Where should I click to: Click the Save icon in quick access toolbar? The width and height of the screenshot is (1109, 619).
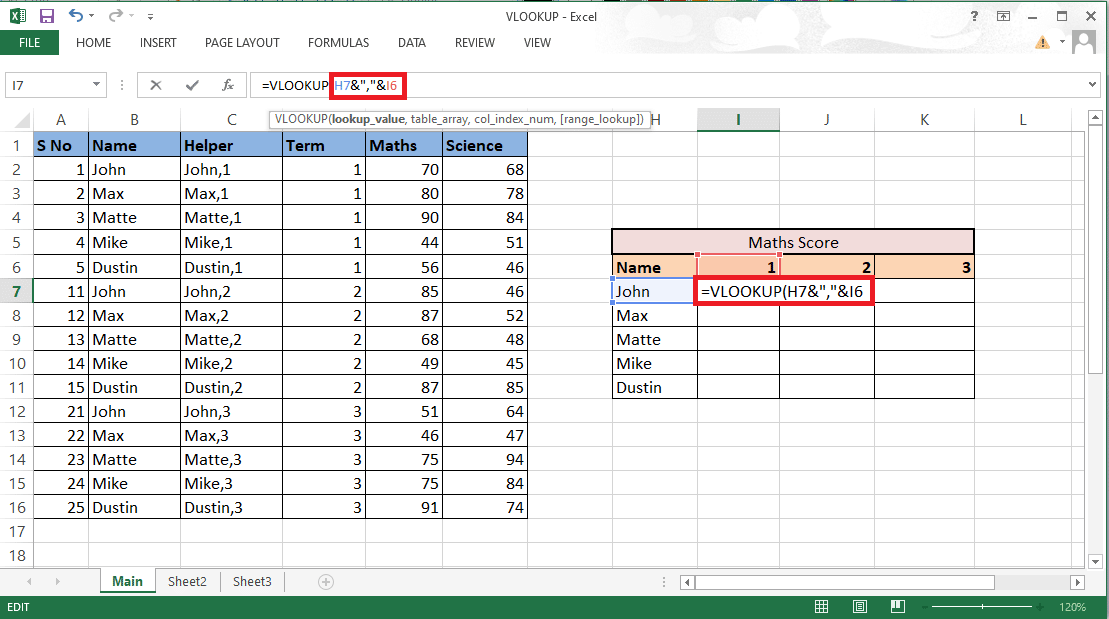(x=46, y=16)
